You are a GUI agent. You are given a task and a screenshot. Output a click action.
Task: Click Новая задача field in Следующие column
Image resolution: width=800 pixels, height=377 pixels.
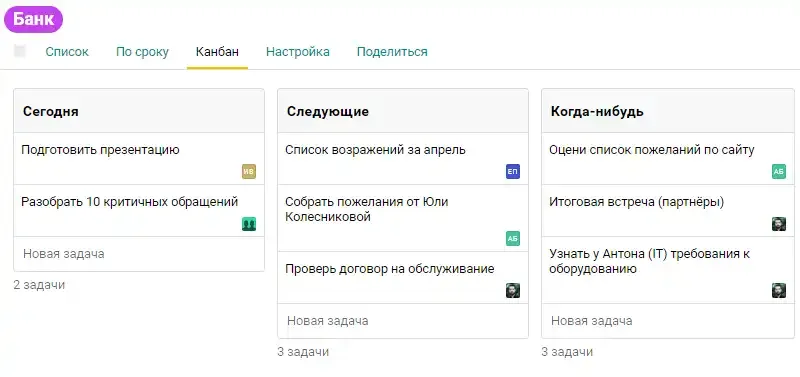click(x=403, y=321)
